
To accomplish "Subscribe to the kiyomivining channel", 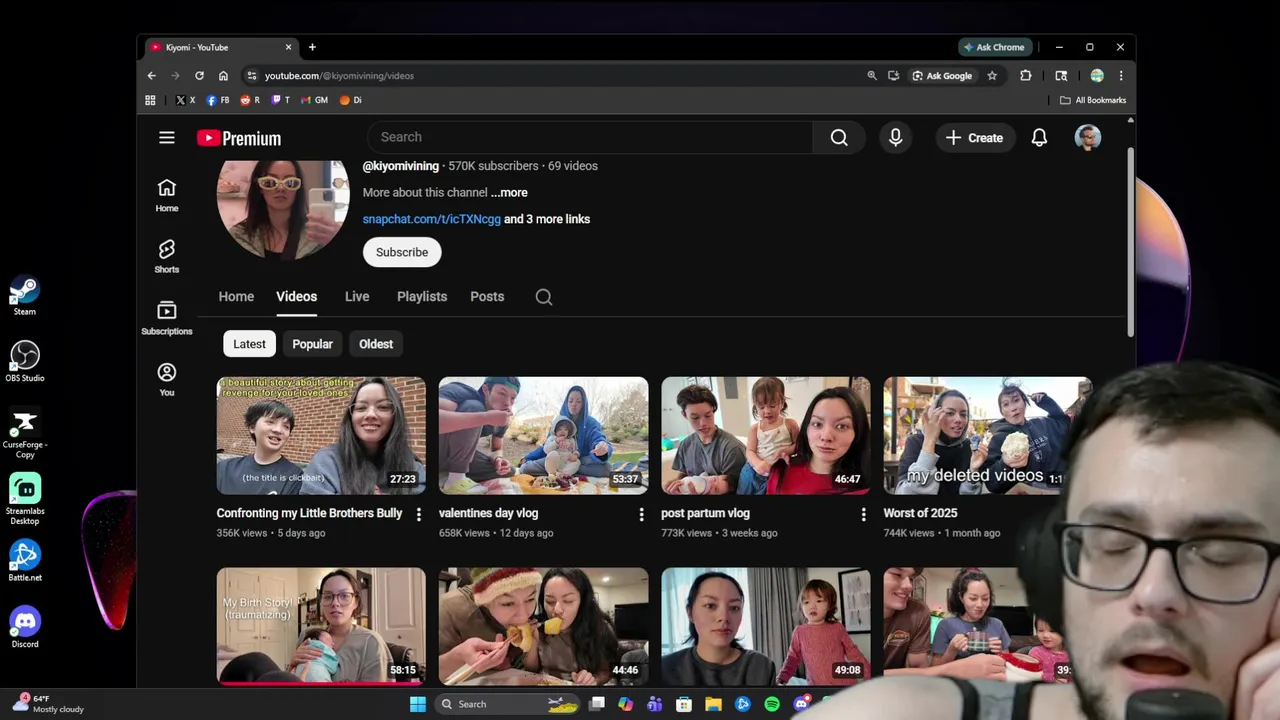I will (402, 252).
